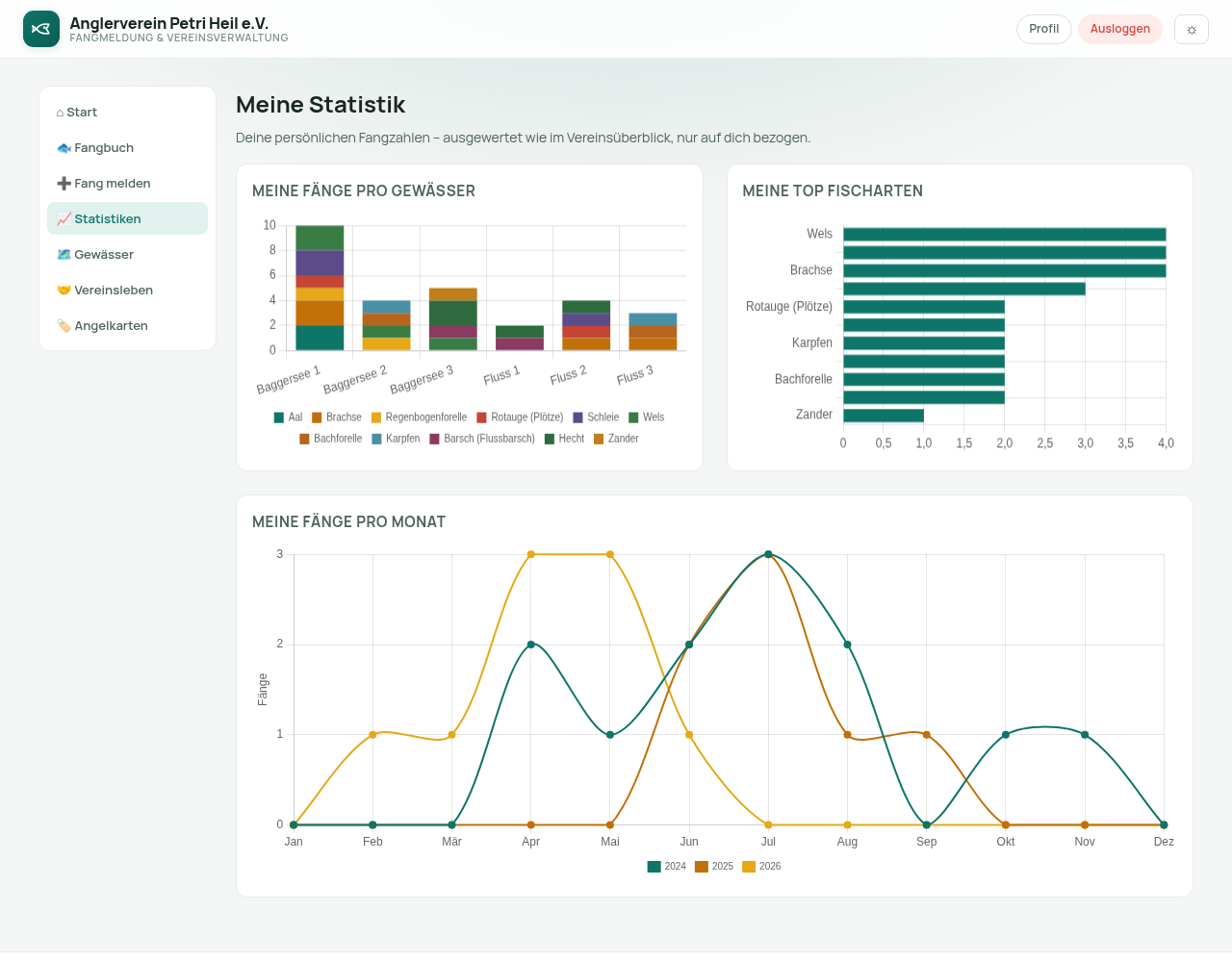Toggle the Schleie legend entry

click(596, 418)
